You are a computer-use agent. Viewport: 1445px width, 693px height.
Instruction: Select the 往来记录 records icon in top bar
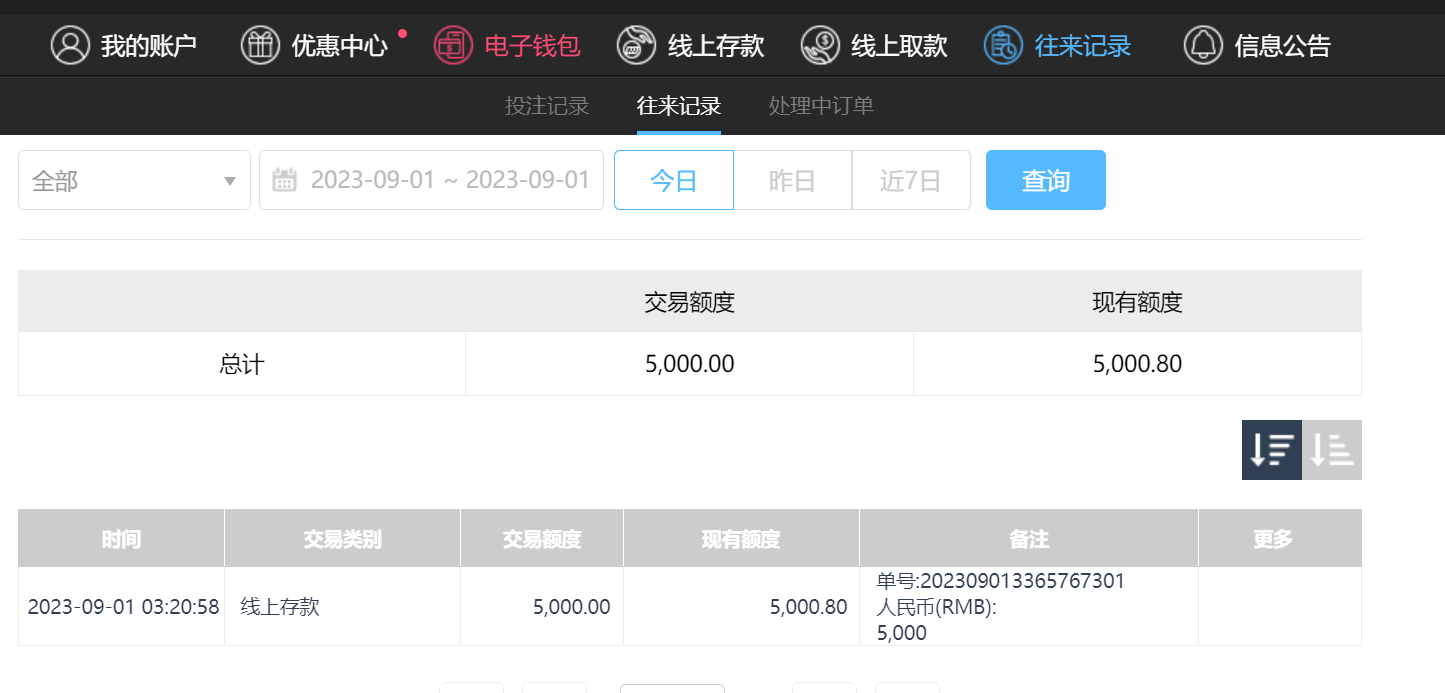[x=1003, y=46]
